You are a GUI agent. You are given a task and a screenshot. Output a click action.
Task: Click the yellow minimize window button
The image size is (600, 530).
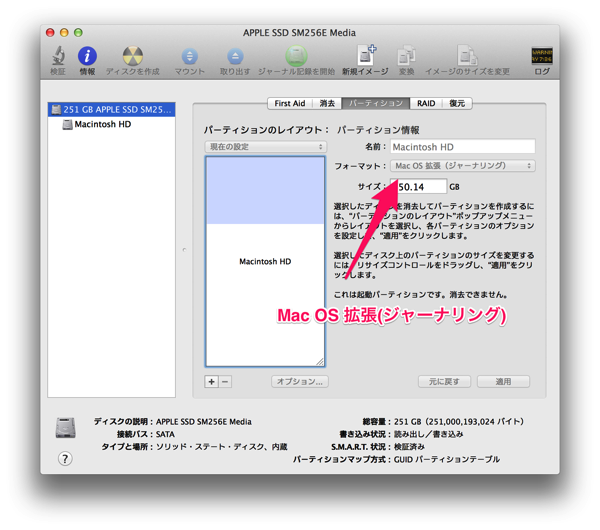click(x=64, y=33)
